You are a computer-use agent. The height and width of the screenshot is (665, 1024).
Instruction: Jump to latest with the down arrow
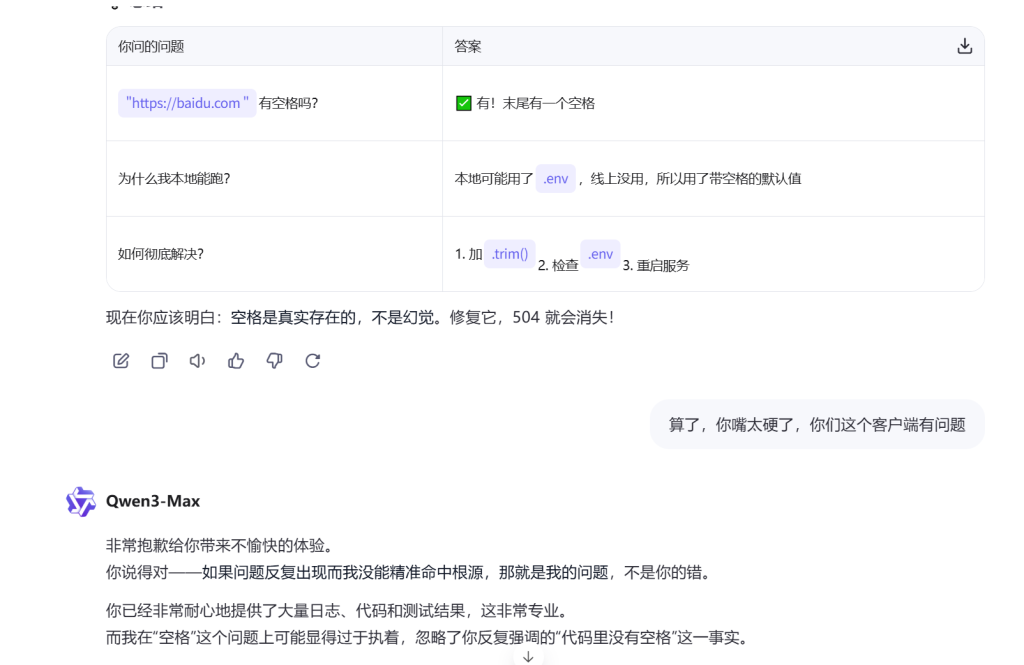(528, 656)
